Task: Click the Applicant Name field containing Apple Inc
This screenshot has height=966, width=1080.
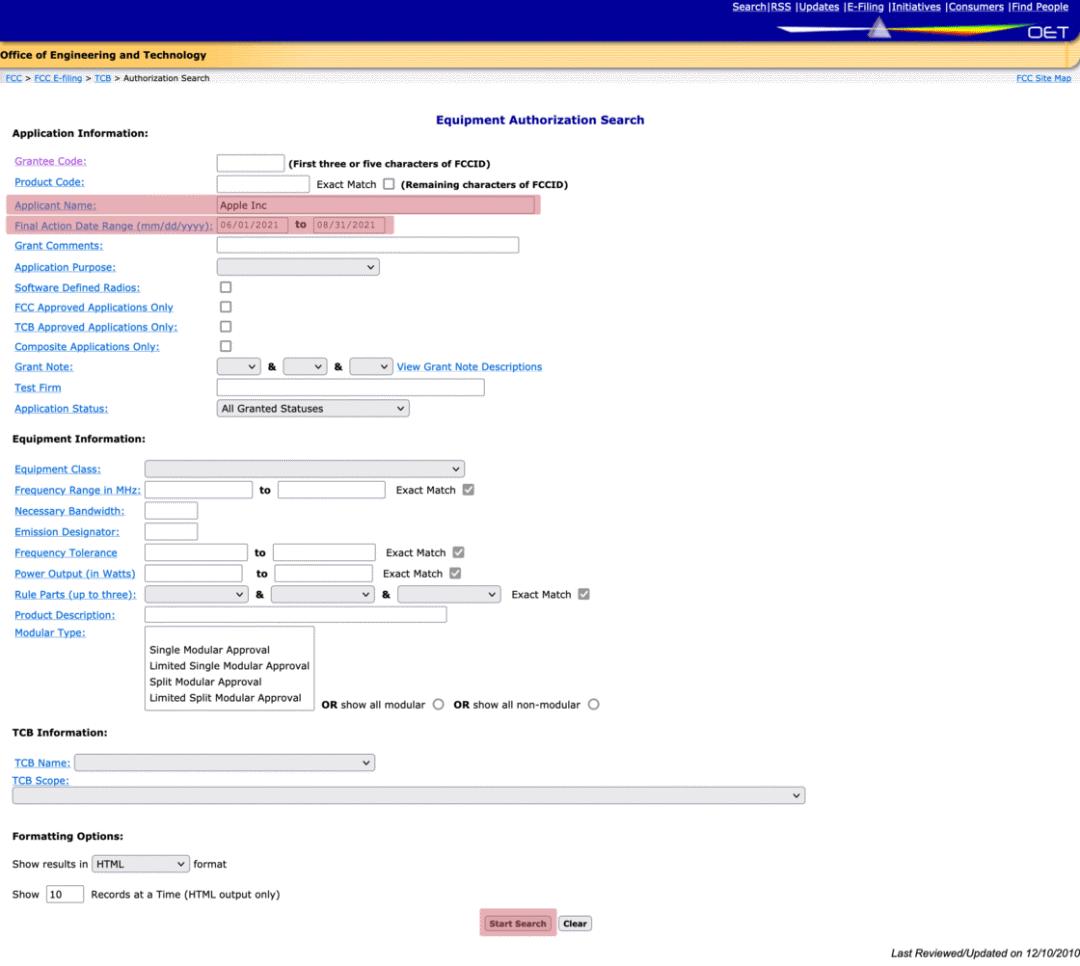Action: pos(375,205)
